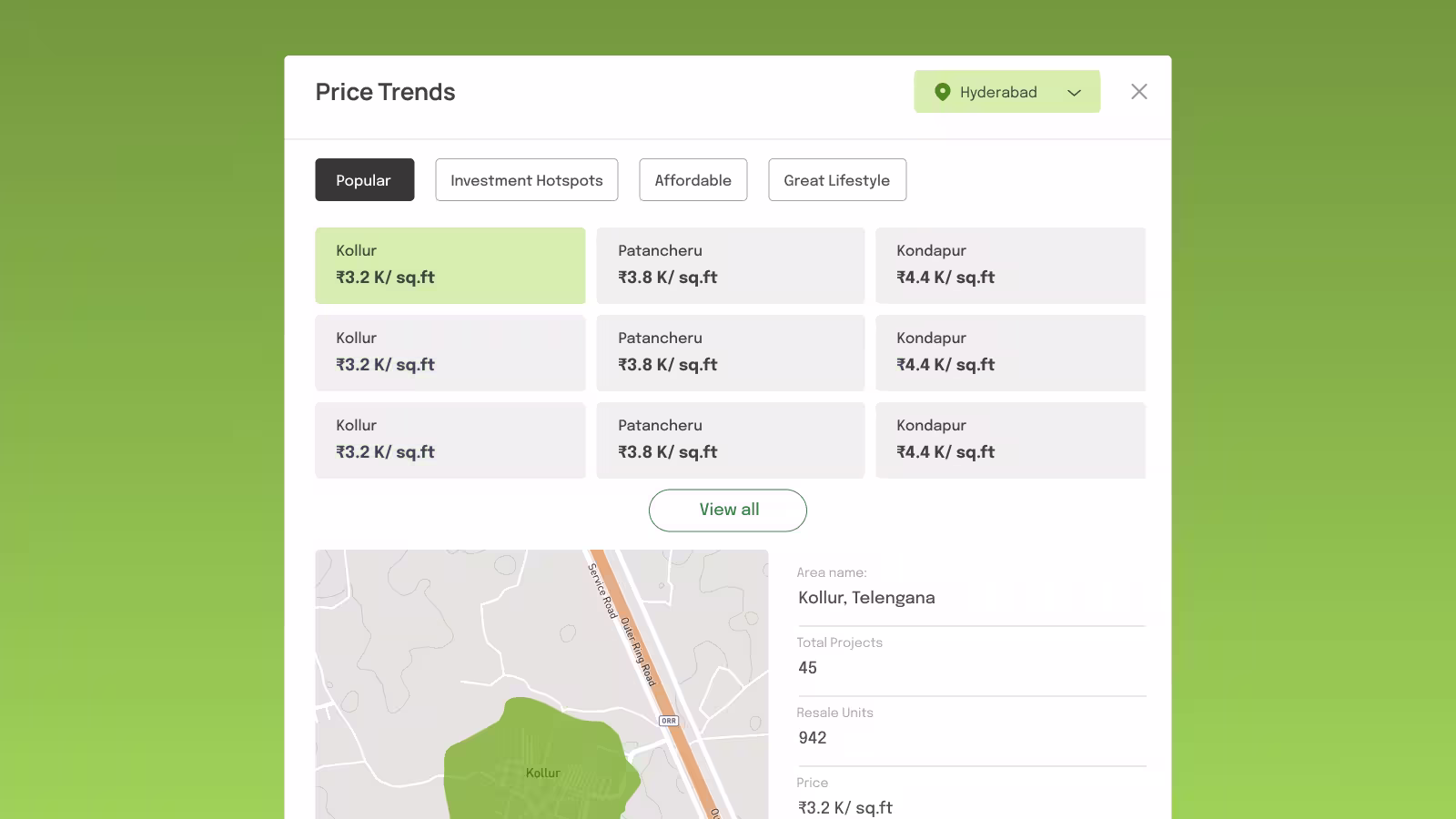
Task: Click the ORR marker on the map
Action: click(669, 721)
